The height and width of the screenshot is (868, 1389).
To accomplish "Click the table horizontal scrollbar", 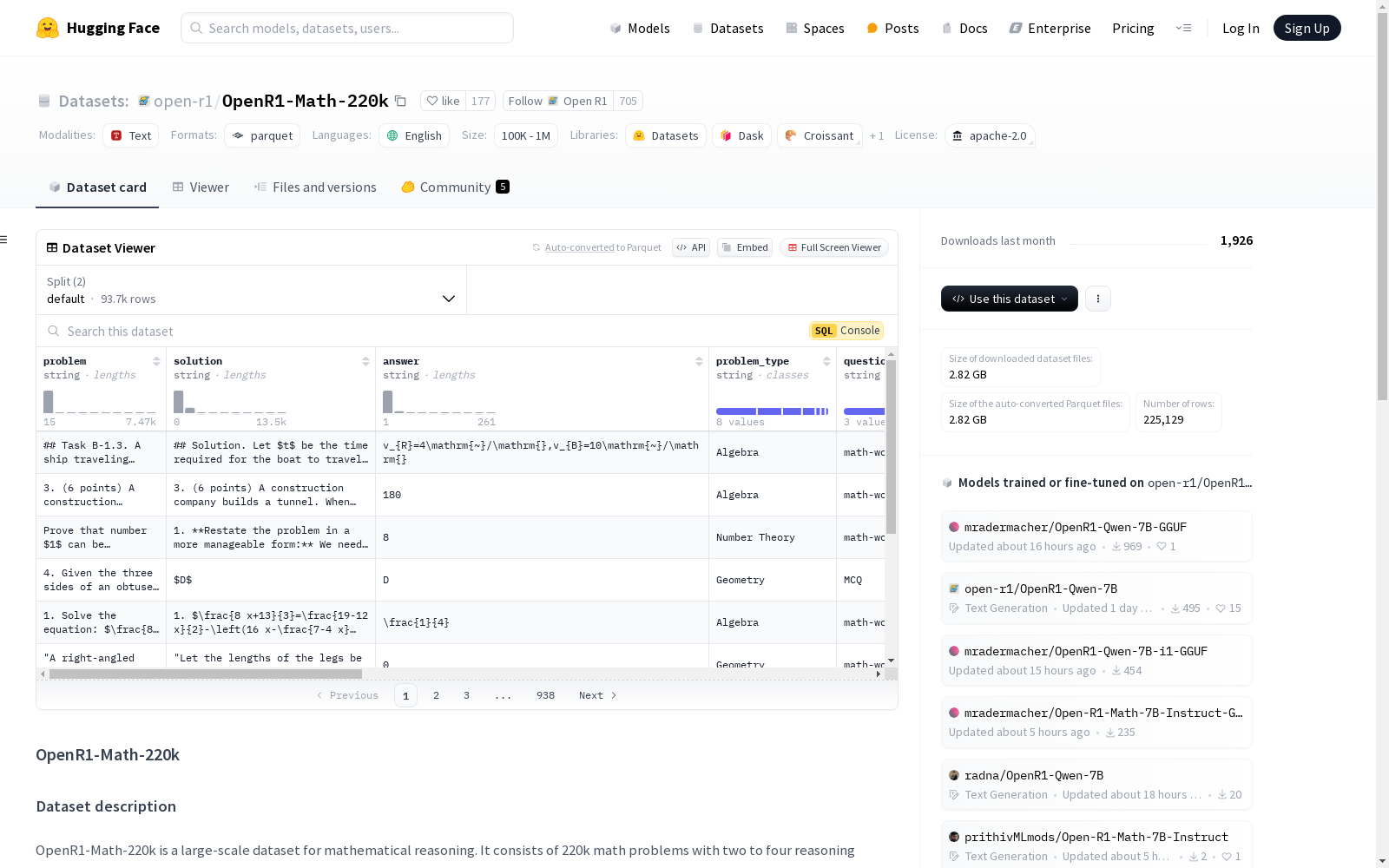I will click(x=206, y=674).
